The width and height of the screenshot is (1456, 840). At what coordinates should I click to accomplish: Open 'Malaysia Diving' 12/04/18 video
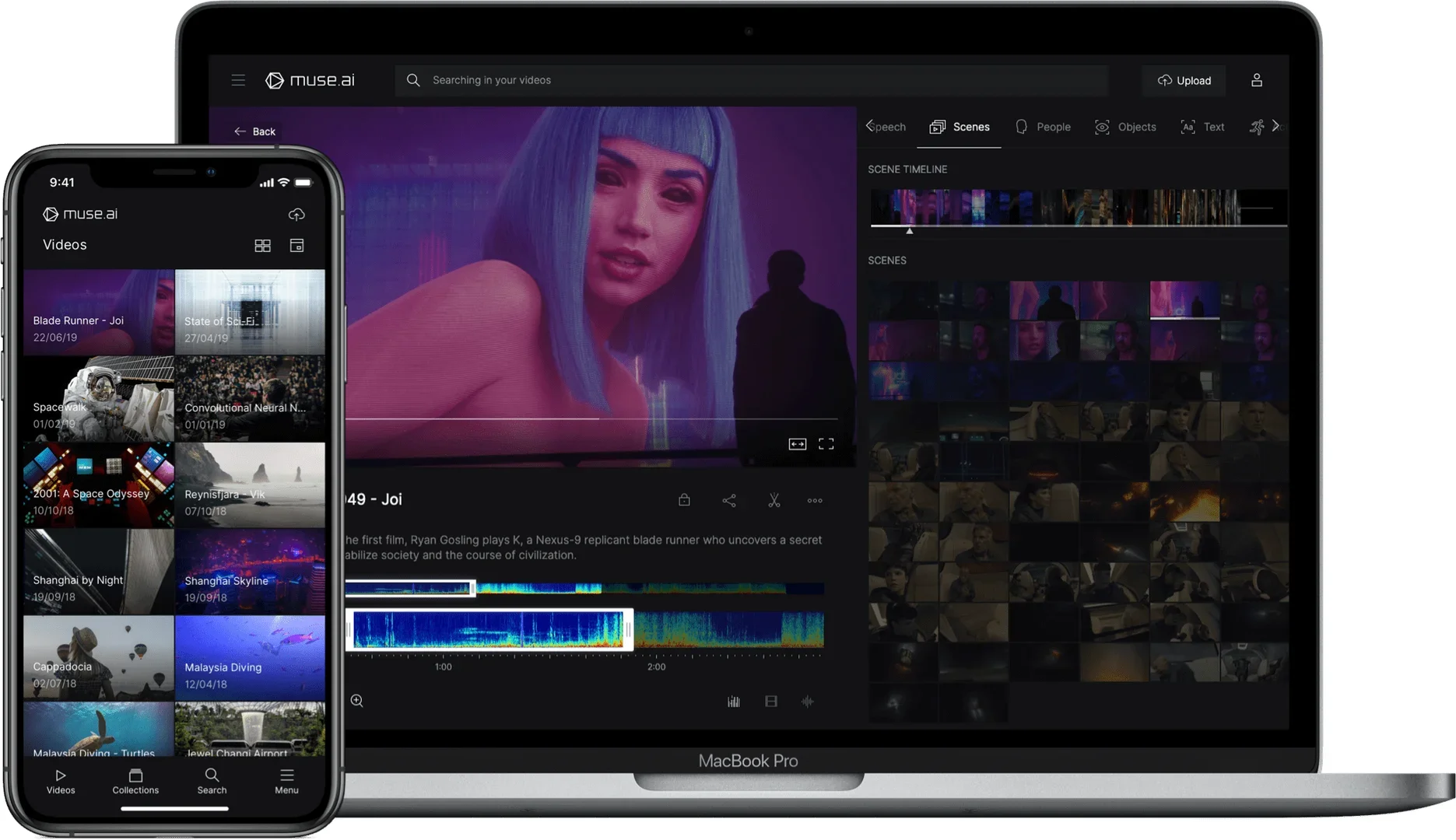point(250,658)
